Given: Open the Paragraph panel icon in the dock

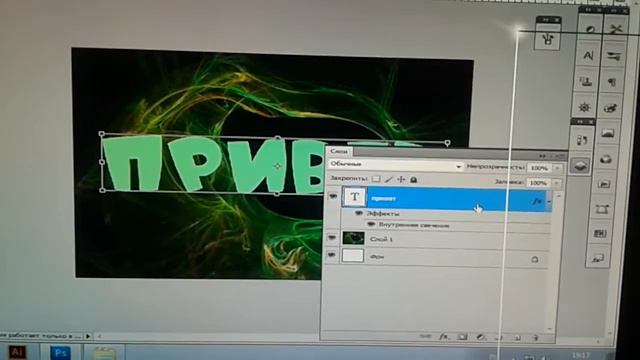Looking at the screenshot, I should (612, 82).
